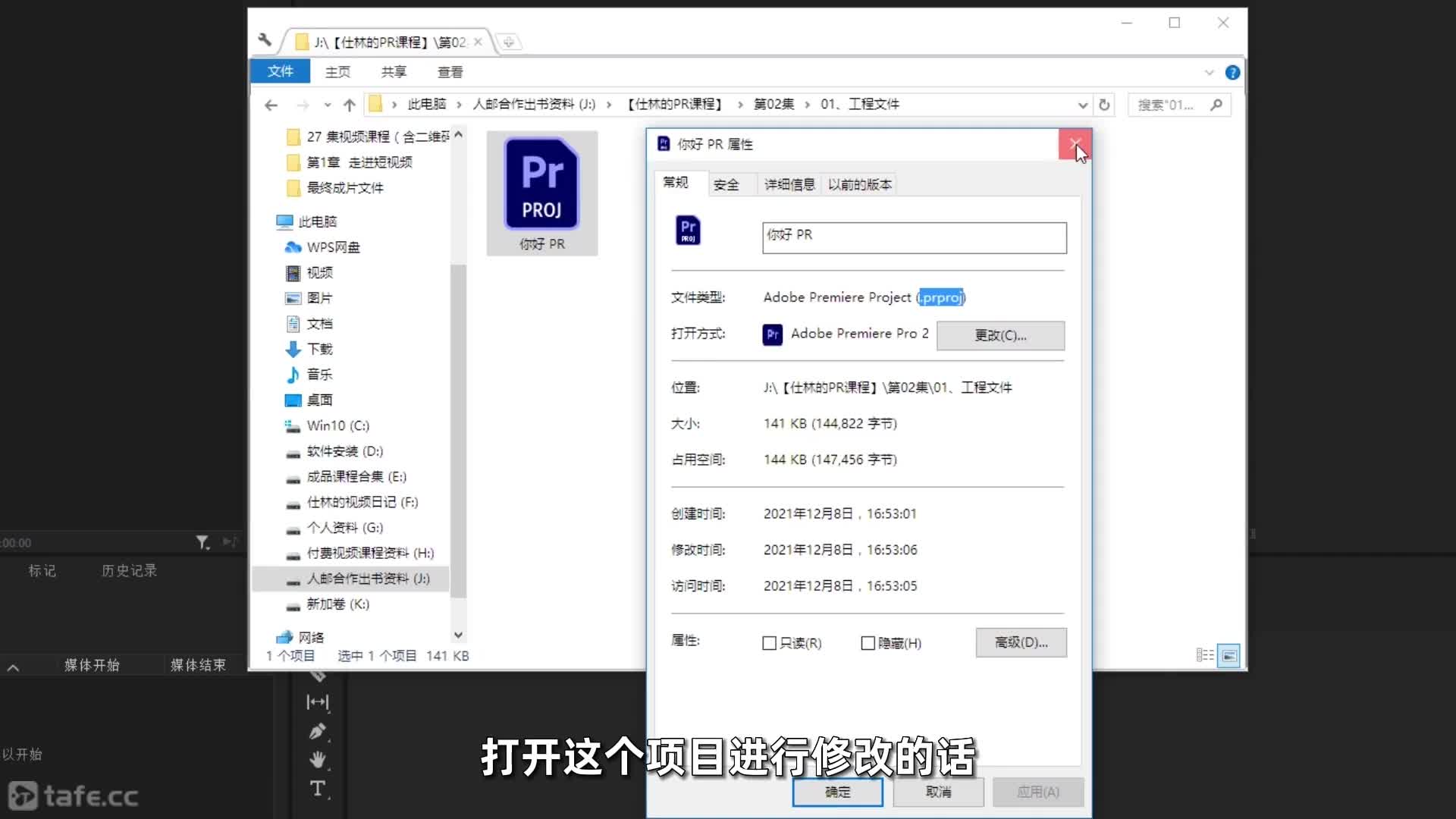Select the 常规 tab in properties dialog
Image resolution: width=1456 pixels, height=819 pixels.
coord(676,183)
